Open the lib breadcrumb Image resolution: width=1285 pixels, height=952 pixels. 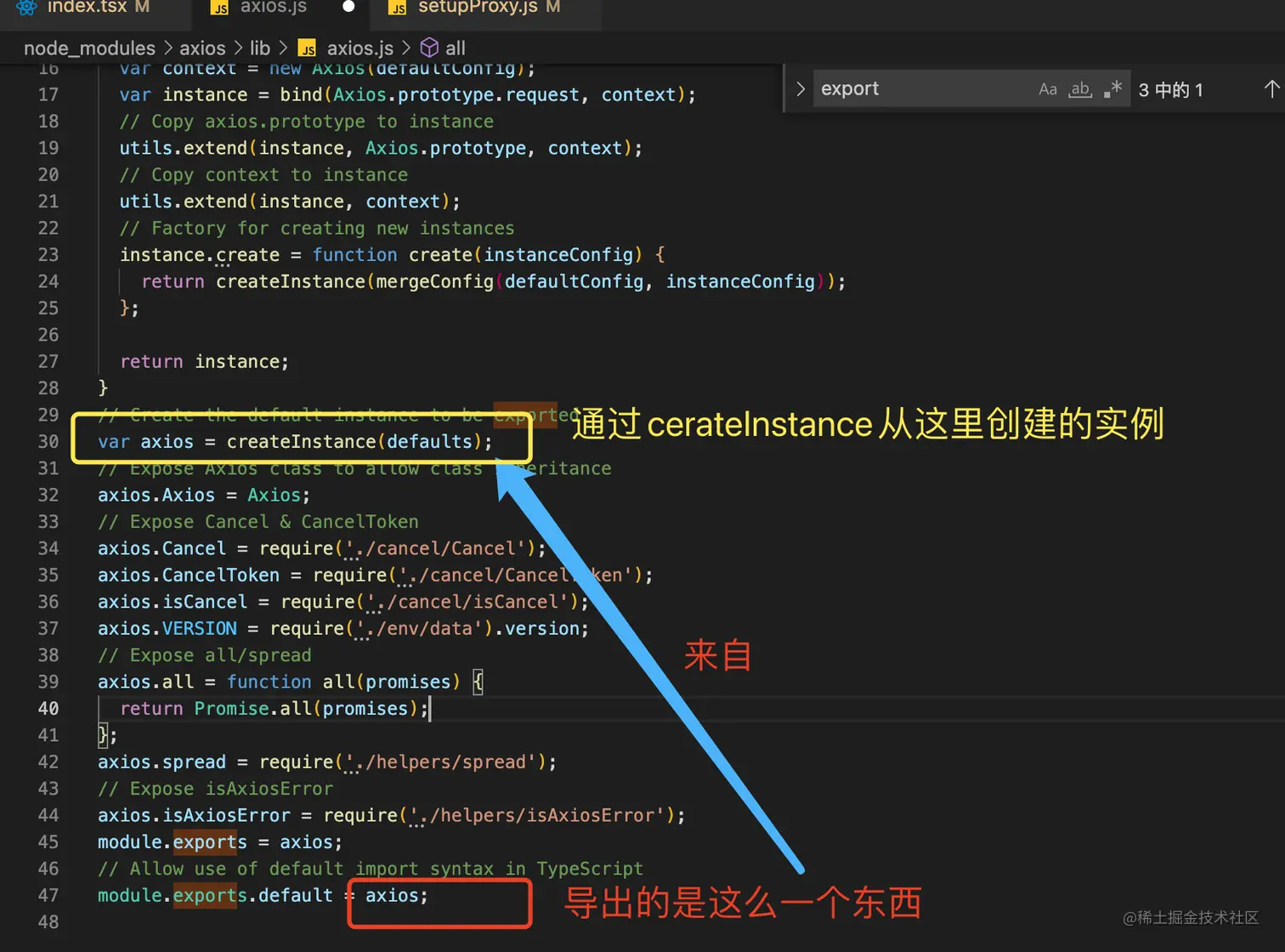260,48
